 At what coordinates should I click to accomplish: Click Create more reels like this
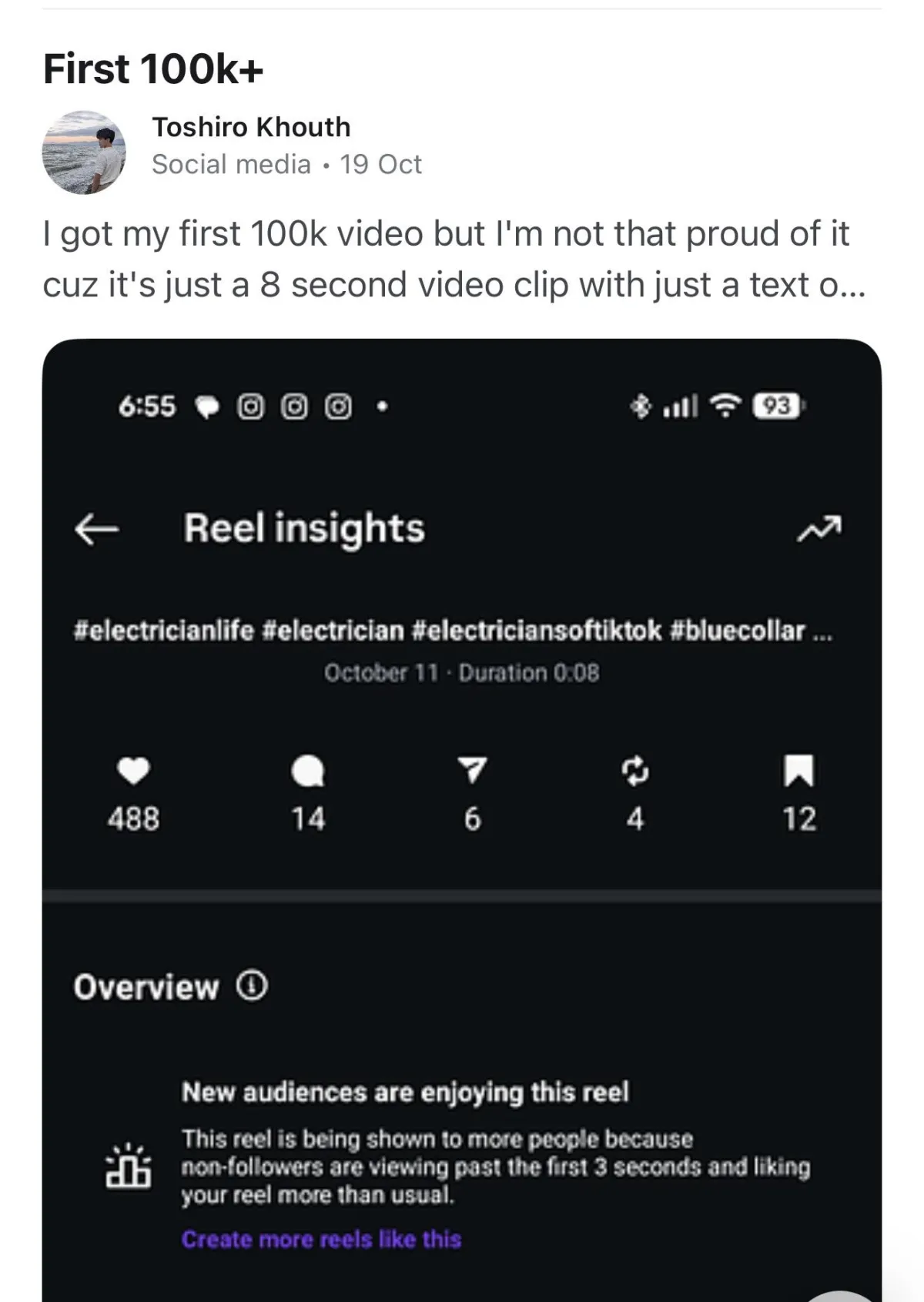coord(321,1239)
